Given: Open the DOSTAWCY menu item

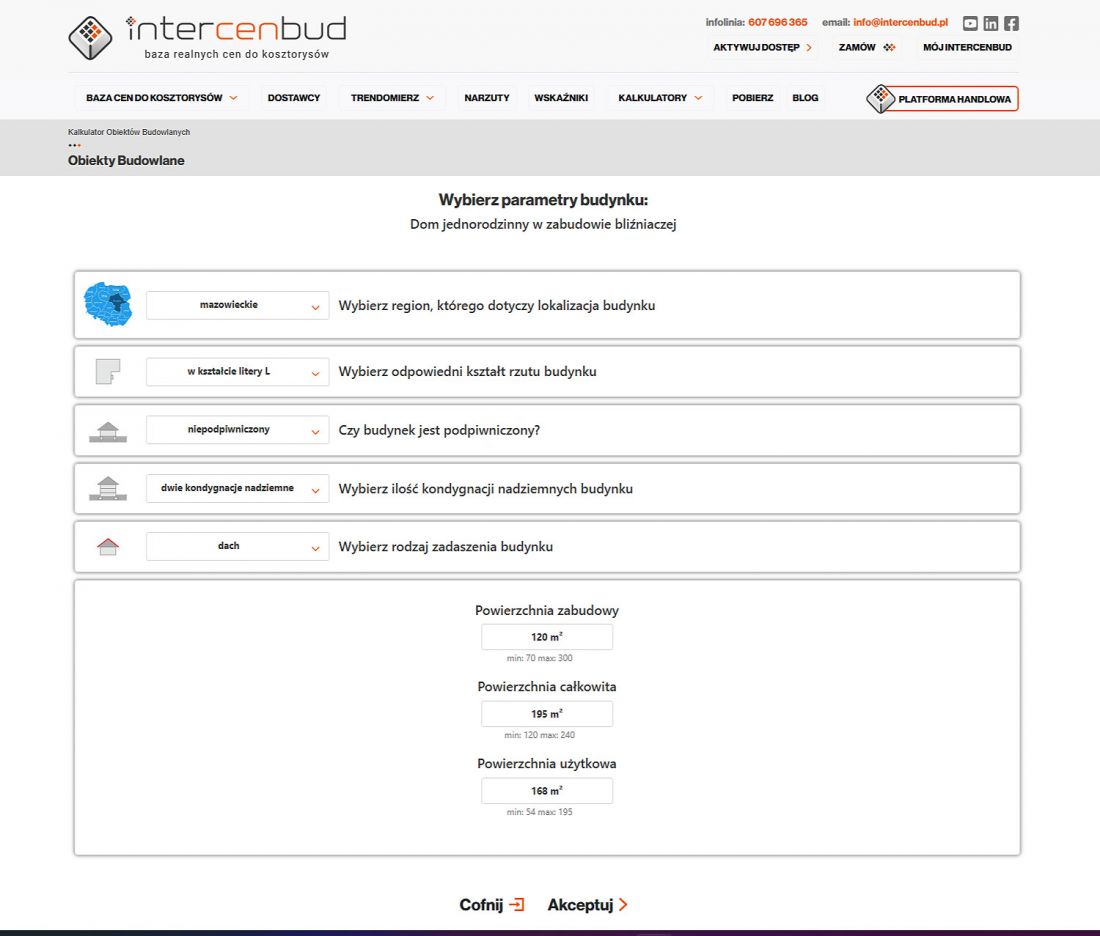Looking at the screenshot, I should pyautogui.click(x=294, y=98).
